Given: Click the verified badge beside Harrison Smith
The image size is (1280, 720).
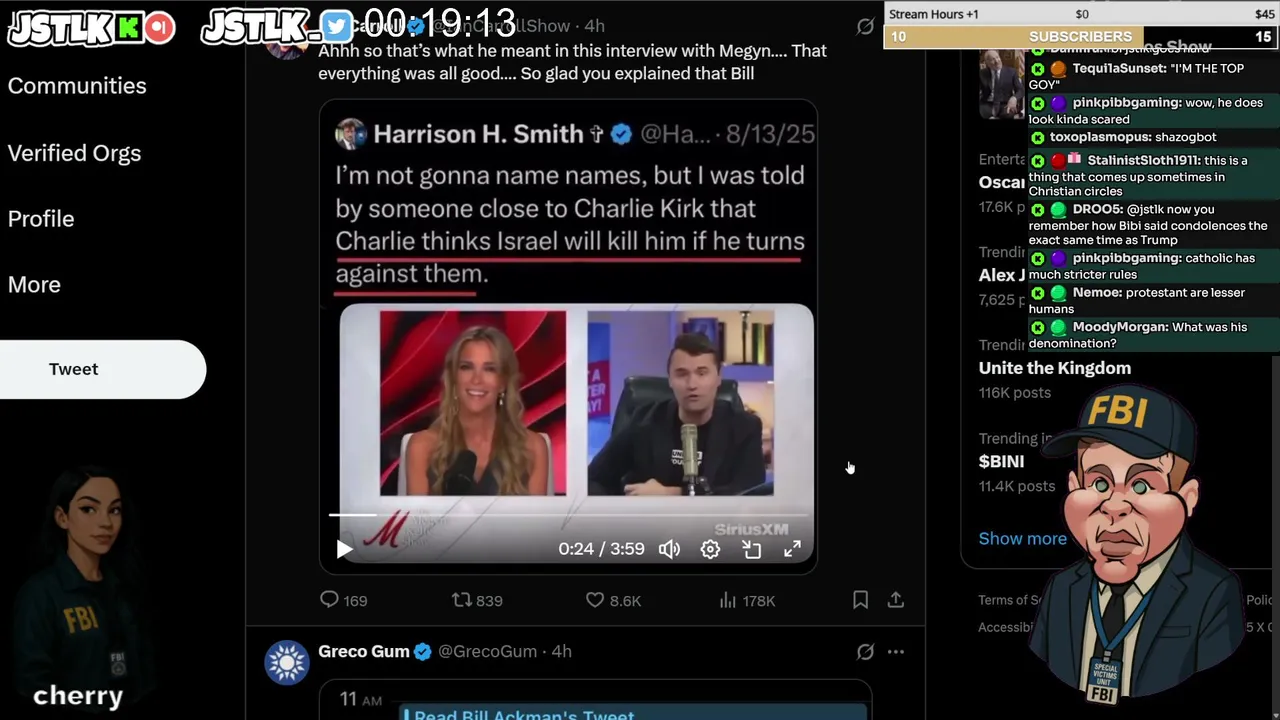Looking at the screenshot, I should [621, 134].
